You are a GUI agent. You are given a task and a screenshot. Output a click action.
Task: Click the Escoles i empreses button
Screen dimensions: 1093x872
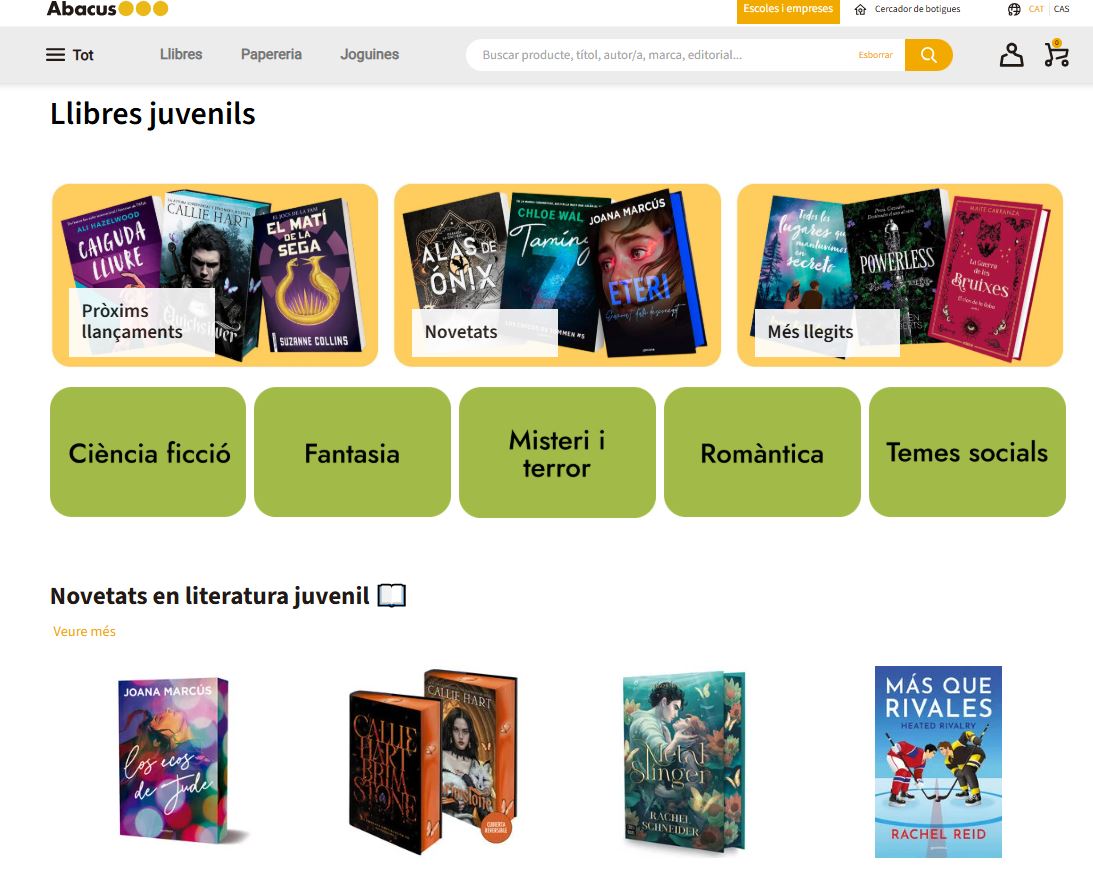point(788,10)
